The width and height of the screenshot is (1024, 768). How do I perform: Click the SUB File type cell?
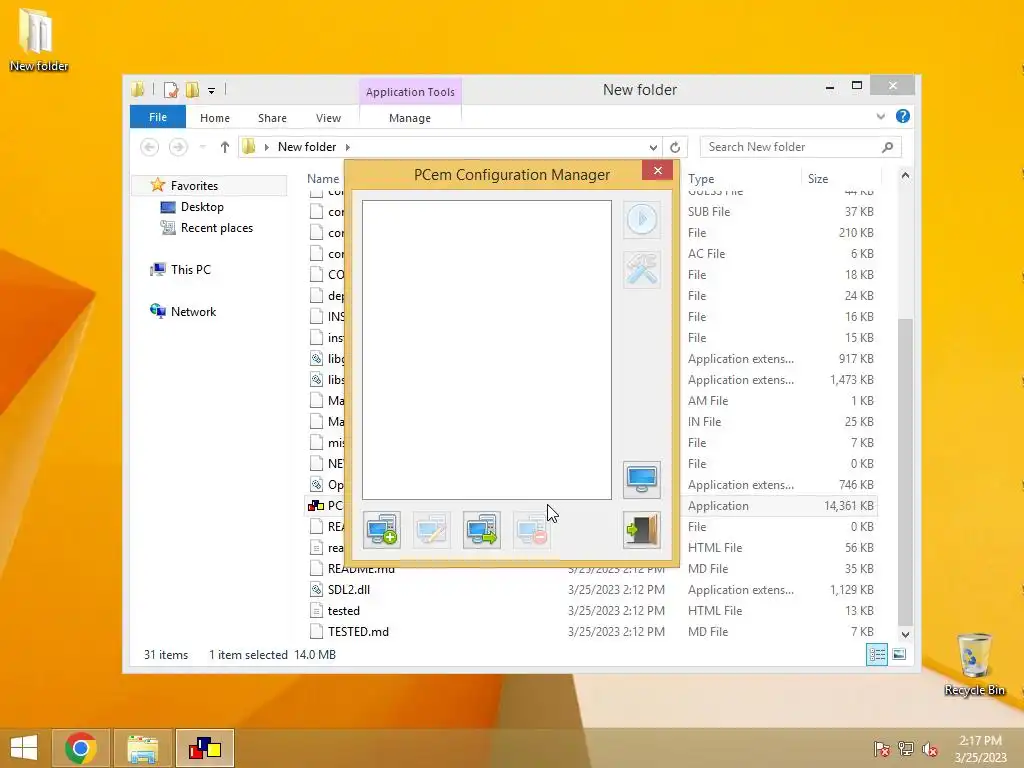click(x=709, y=212)
